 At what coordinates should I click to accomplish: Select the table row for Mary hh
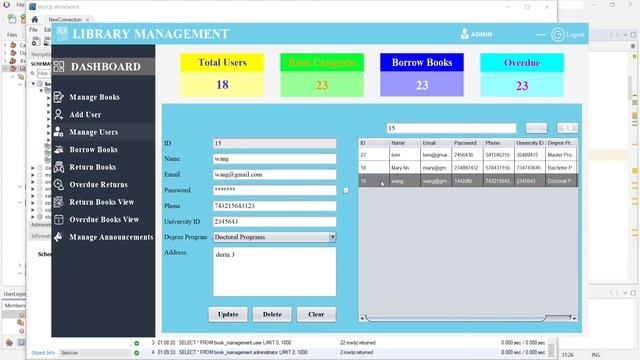click(x=468, y=168)
